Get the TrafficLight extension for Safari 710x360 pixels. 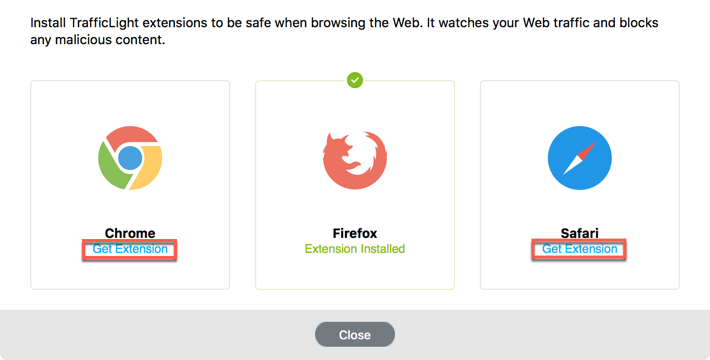(x=580, y=249)
